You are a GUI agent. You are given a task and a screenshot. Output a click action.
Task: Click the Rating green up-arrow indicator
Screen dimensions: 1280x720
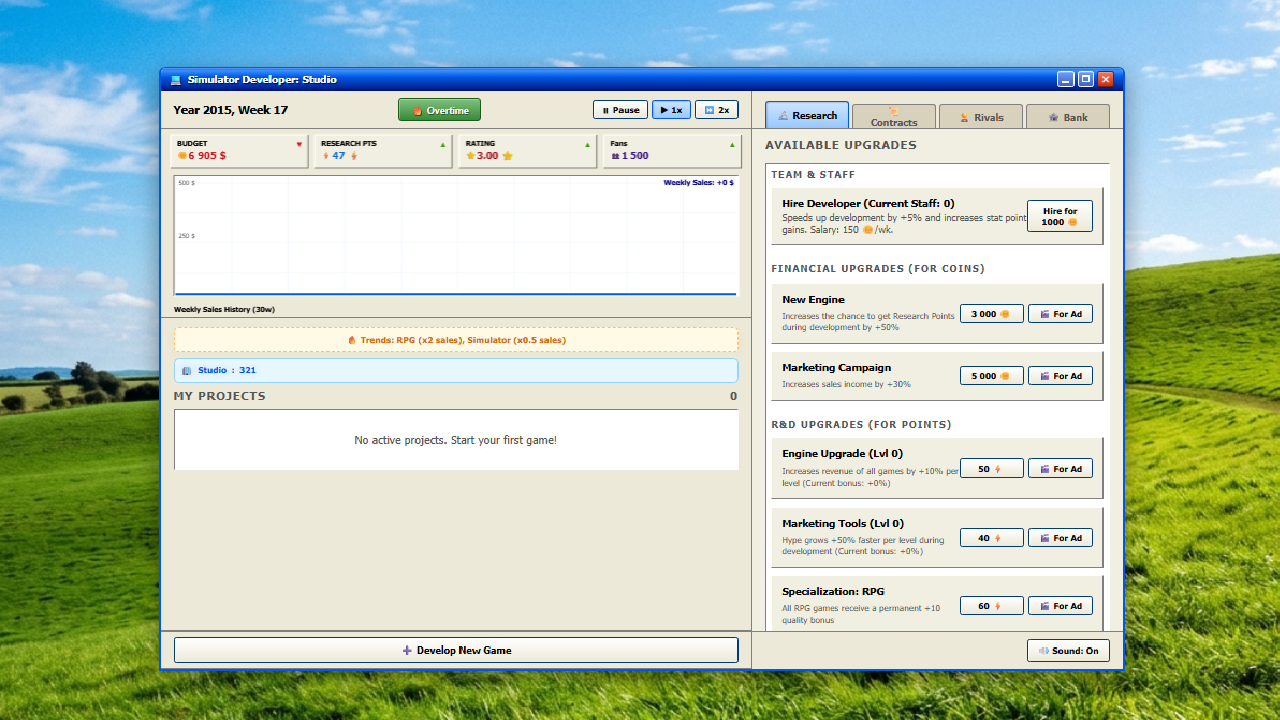[x=587, y=144]
